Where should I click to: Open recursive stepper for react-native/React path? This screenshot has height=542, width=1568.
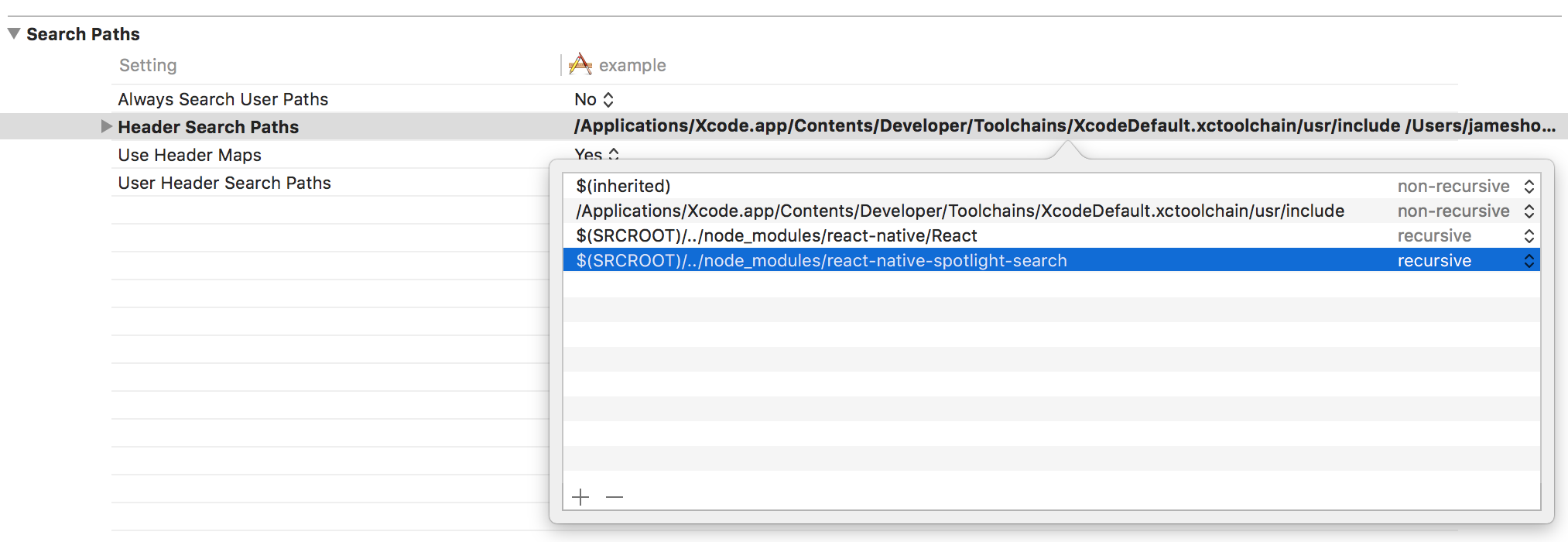point(1529,235)
